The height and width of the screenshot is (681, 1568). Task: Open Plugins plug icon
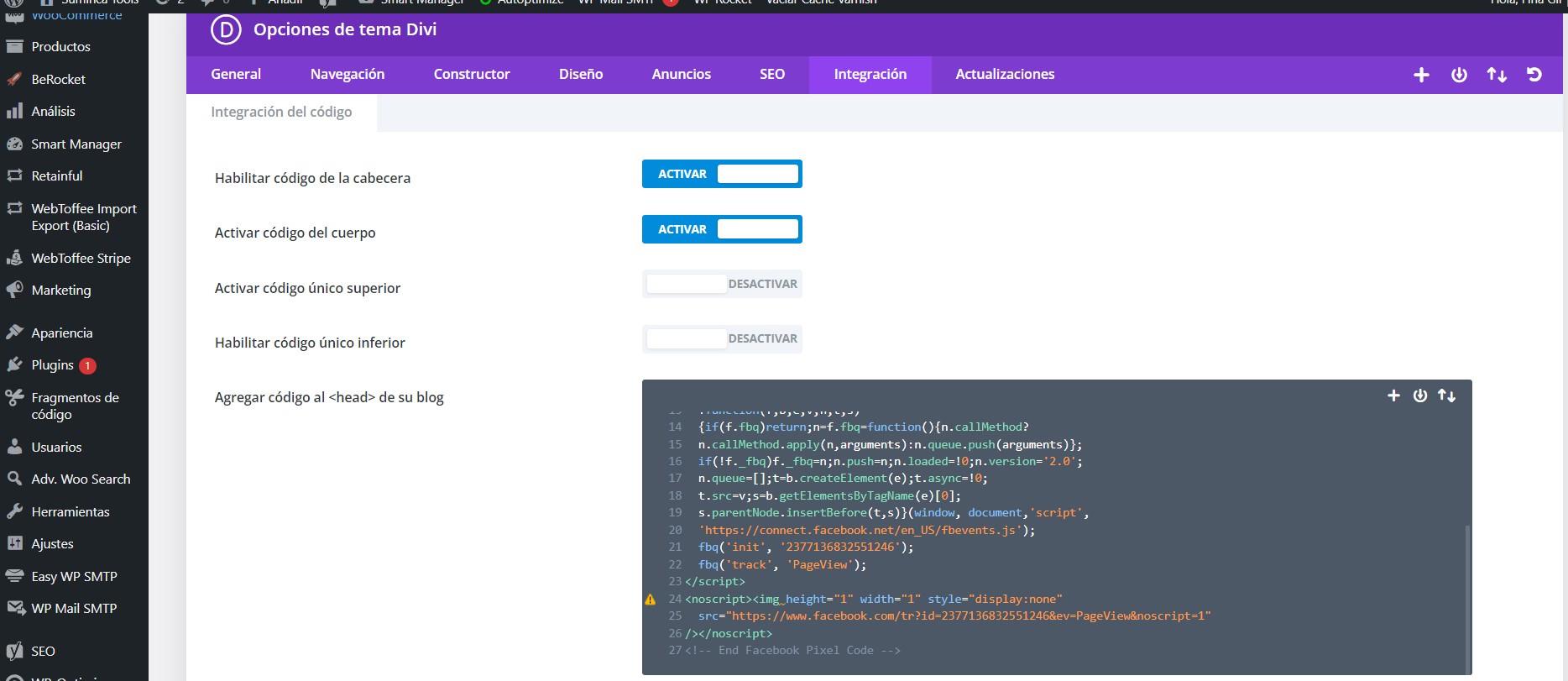[x=14, y=364]
